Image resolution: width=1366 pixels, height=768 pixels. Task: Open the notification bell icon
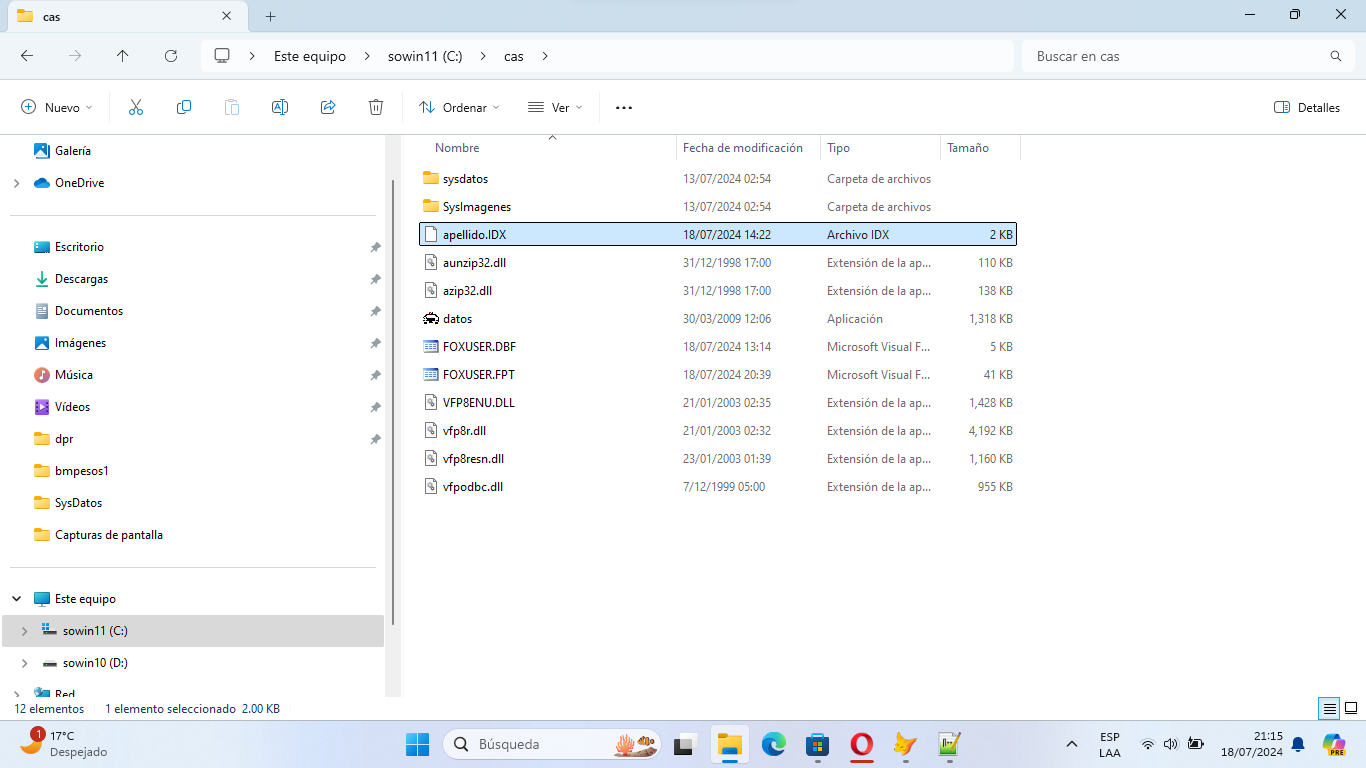[1298, 744]
